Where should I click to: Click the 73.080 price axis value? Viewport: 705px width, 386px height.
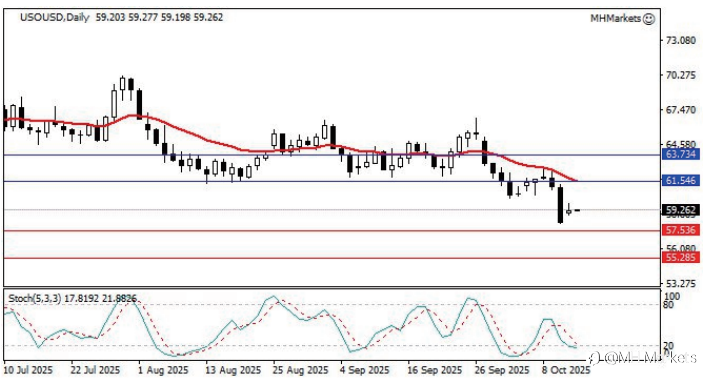tap(681, 40)
